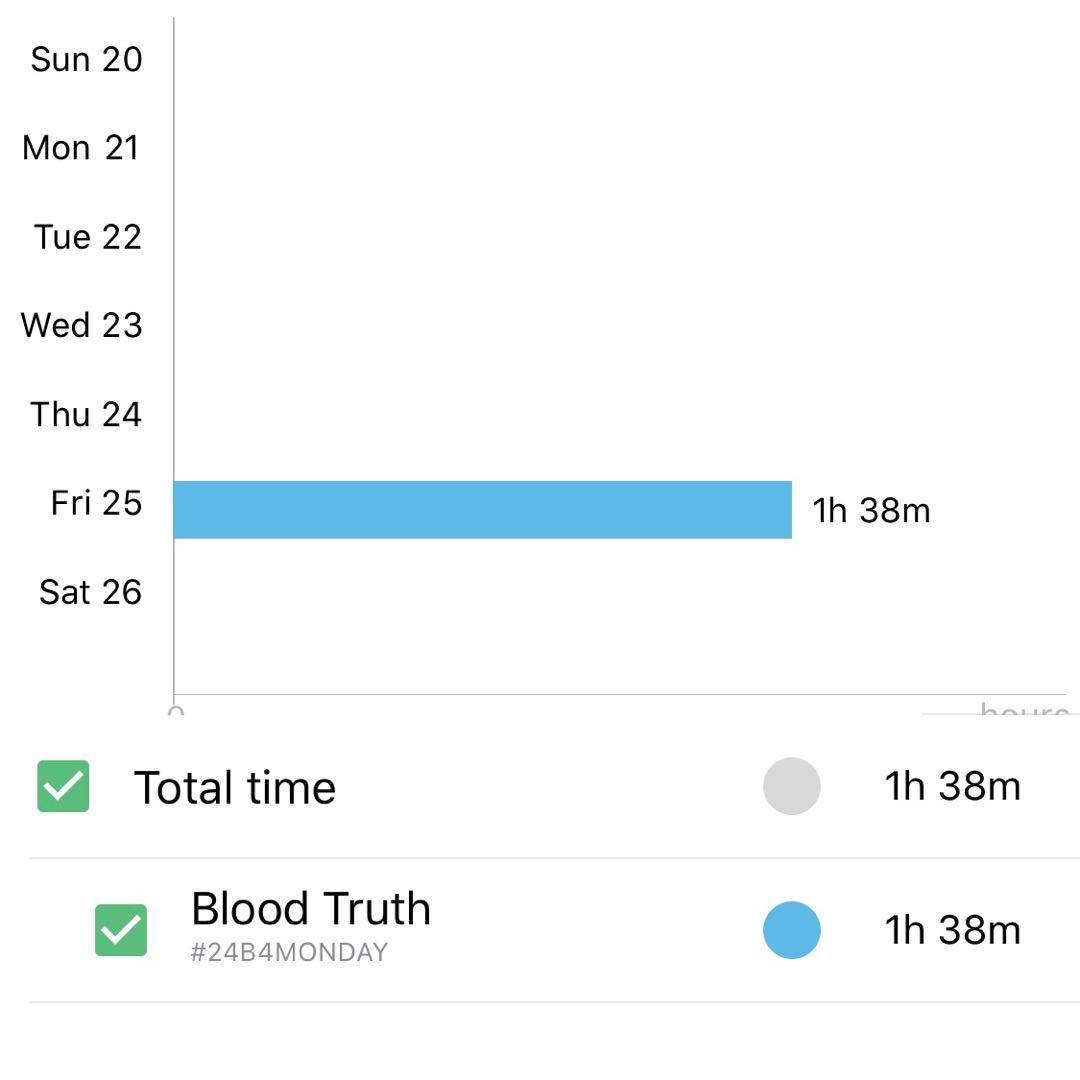The width and height of the screenshot is (1080, 1080).
Task: Select the blue Fri 25 bar
Action: click(482, 510)
